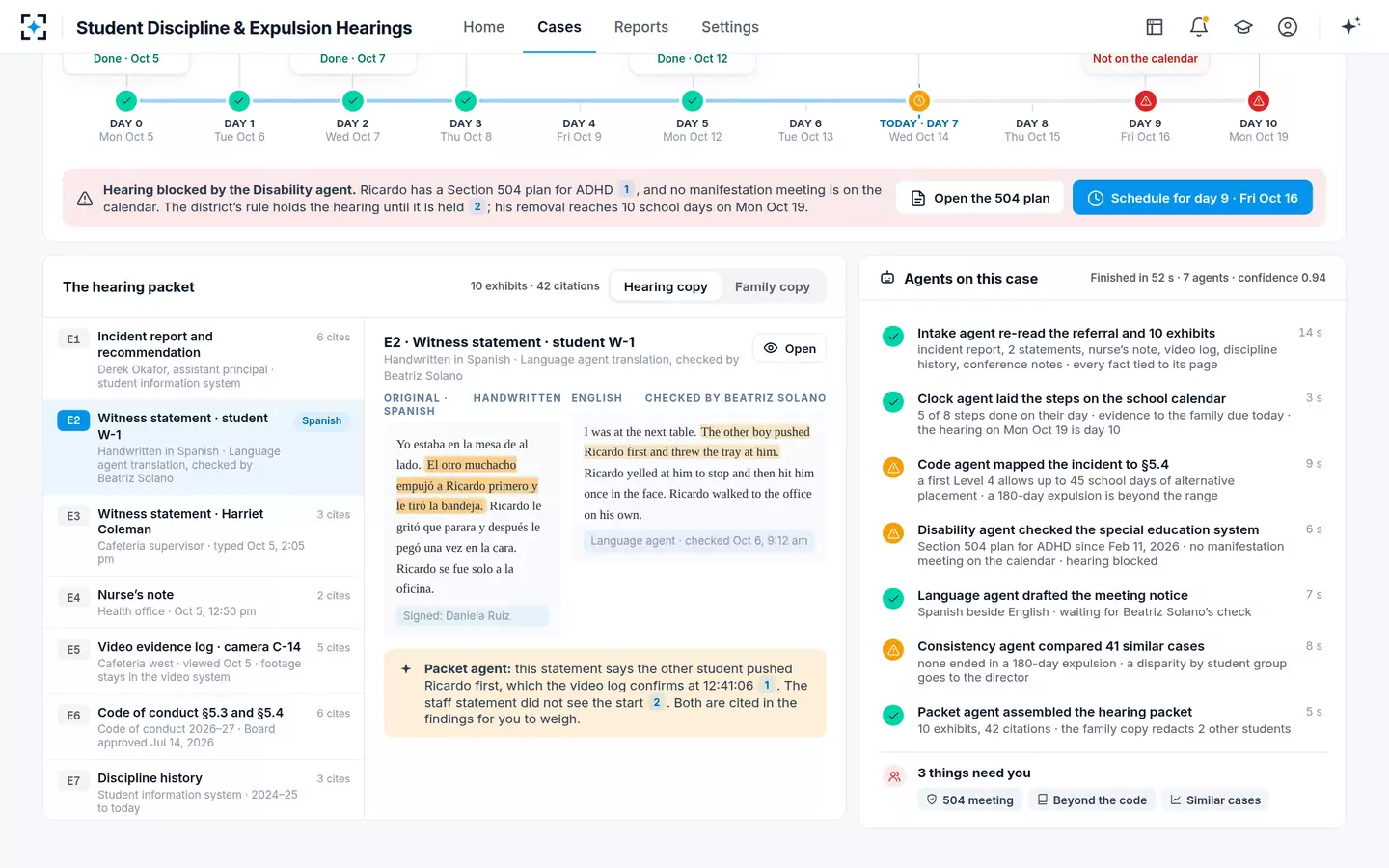The image size is (1389, 868).
Task: Switch packet view to Family copy
Action: 773,286
